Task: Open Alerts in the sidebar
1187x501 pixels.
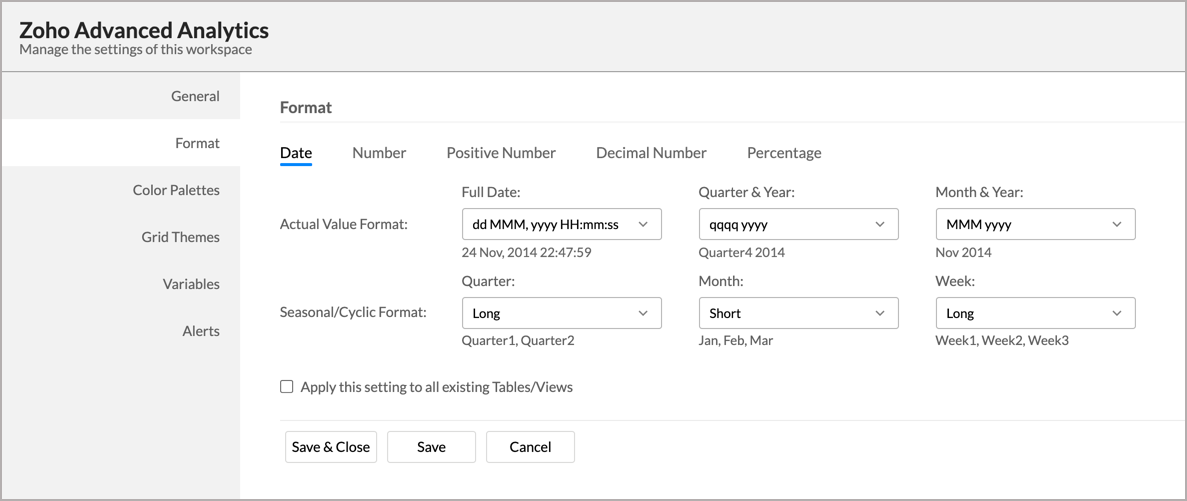Action: (201, 331)
